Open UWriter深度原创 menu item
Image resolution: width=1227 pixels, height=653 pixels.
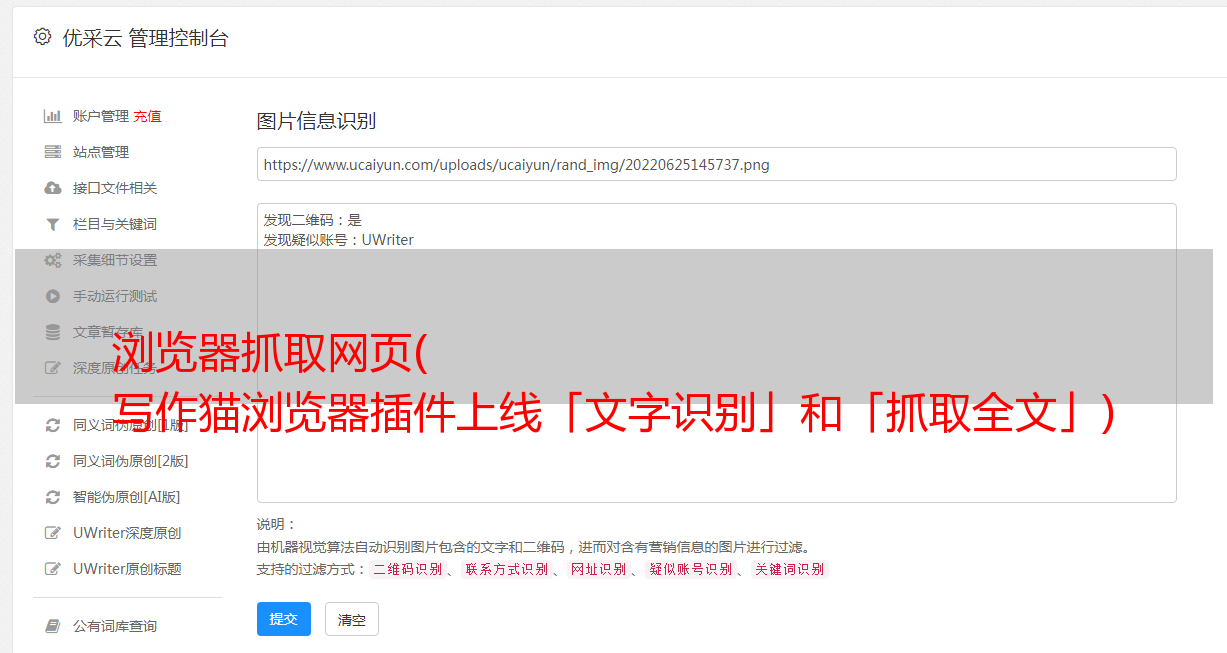click(127, 533)
